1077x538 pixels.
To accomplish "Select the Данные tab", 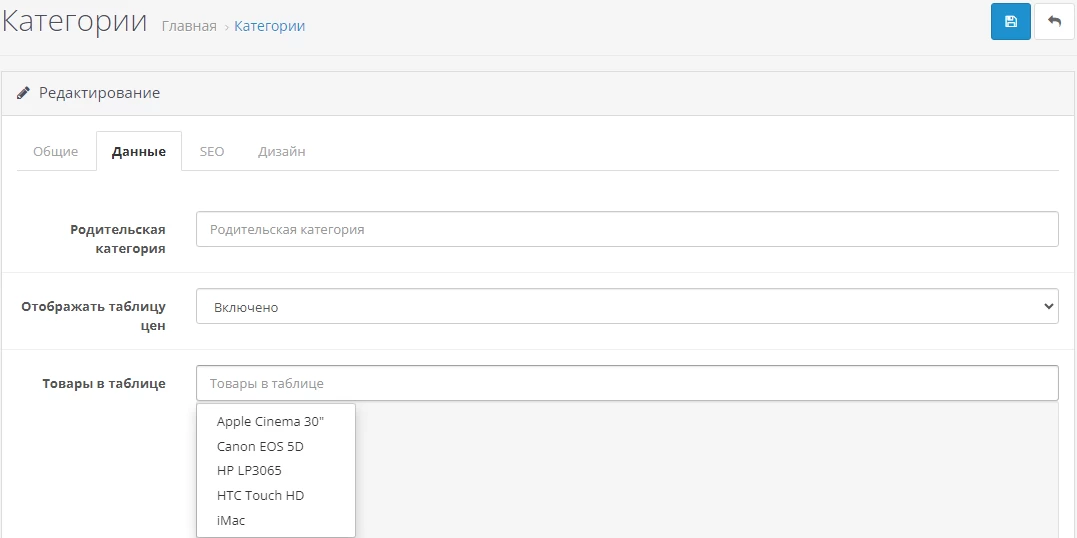I will pos(139,151).
